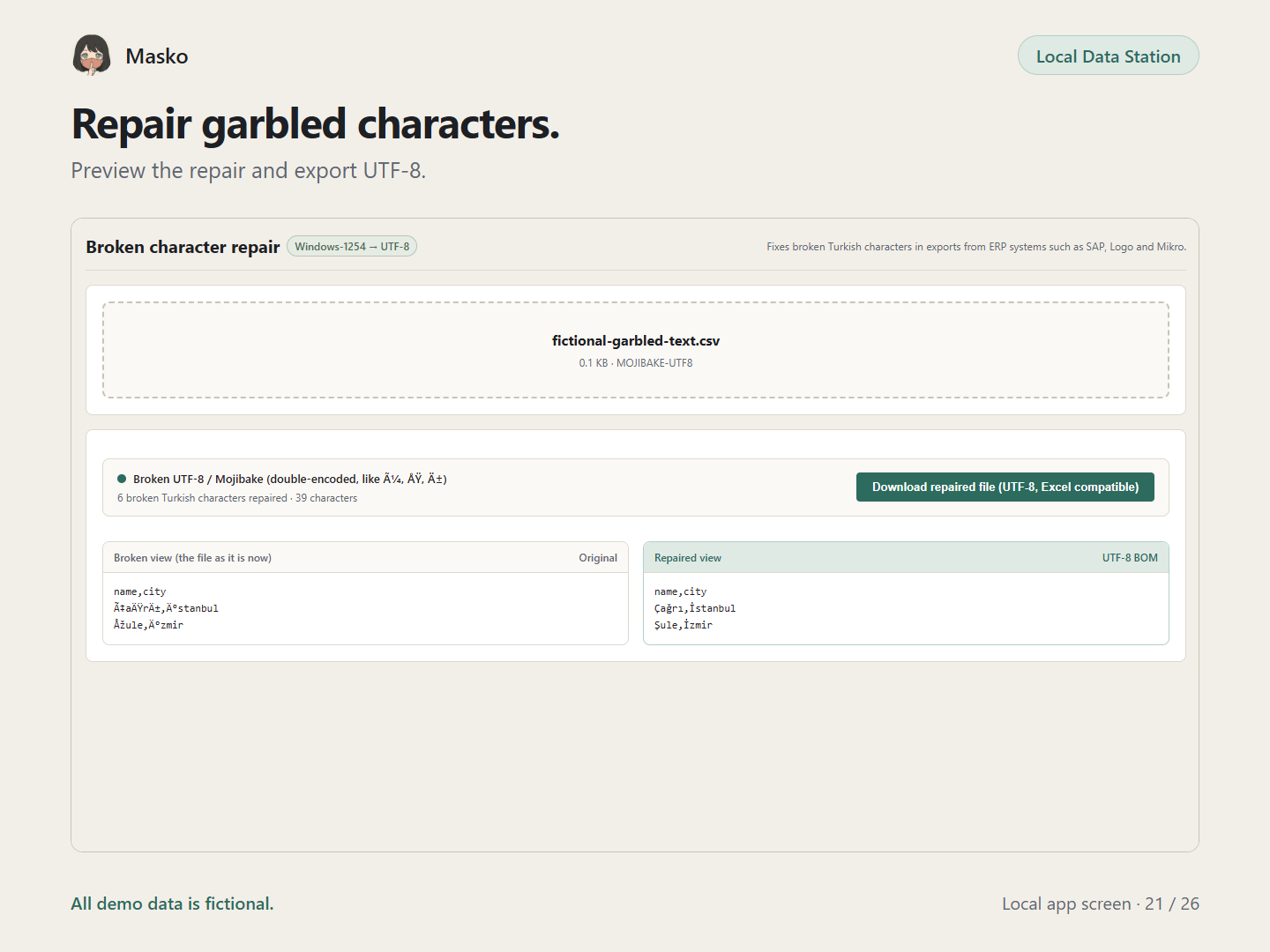Click "All demo data is fictional." footer
The width and height of the screenshot is (1270, 952).
(172, 904)
